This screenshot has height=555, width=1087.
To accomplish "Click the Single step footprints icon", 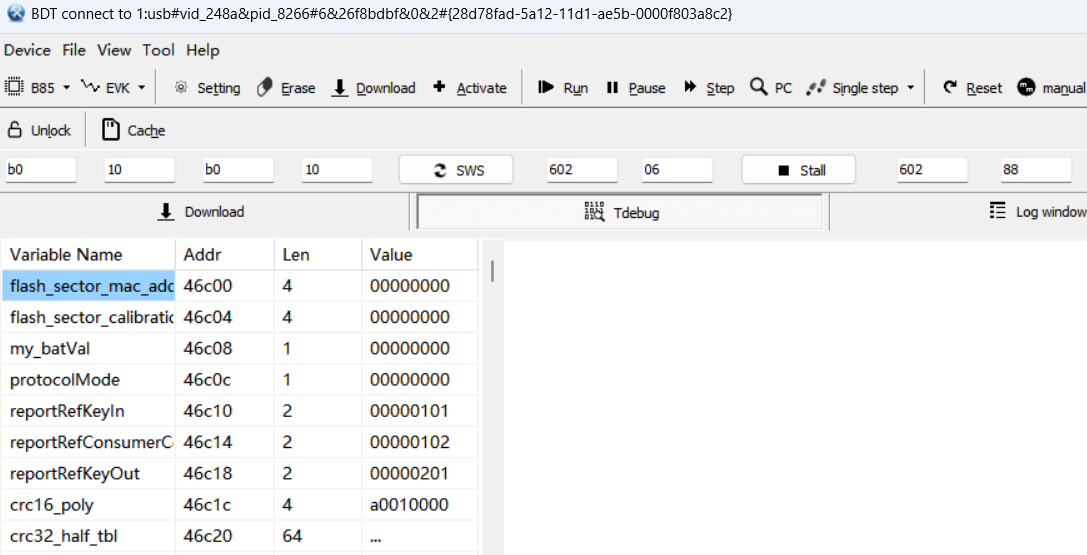I will pyautogui.click(x=816, y=88).
